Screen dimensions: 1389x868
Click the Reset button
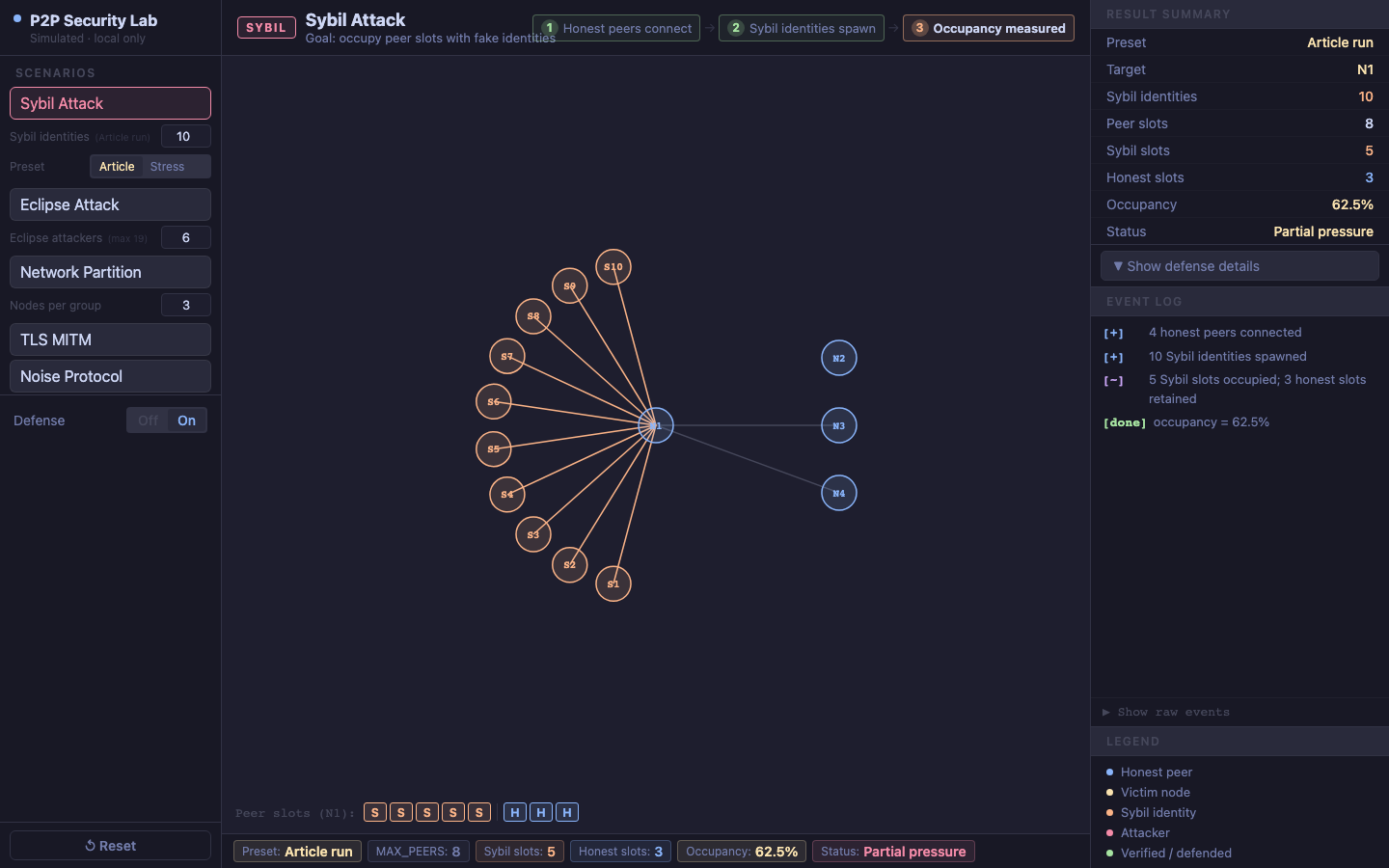[x=110, y=846]
